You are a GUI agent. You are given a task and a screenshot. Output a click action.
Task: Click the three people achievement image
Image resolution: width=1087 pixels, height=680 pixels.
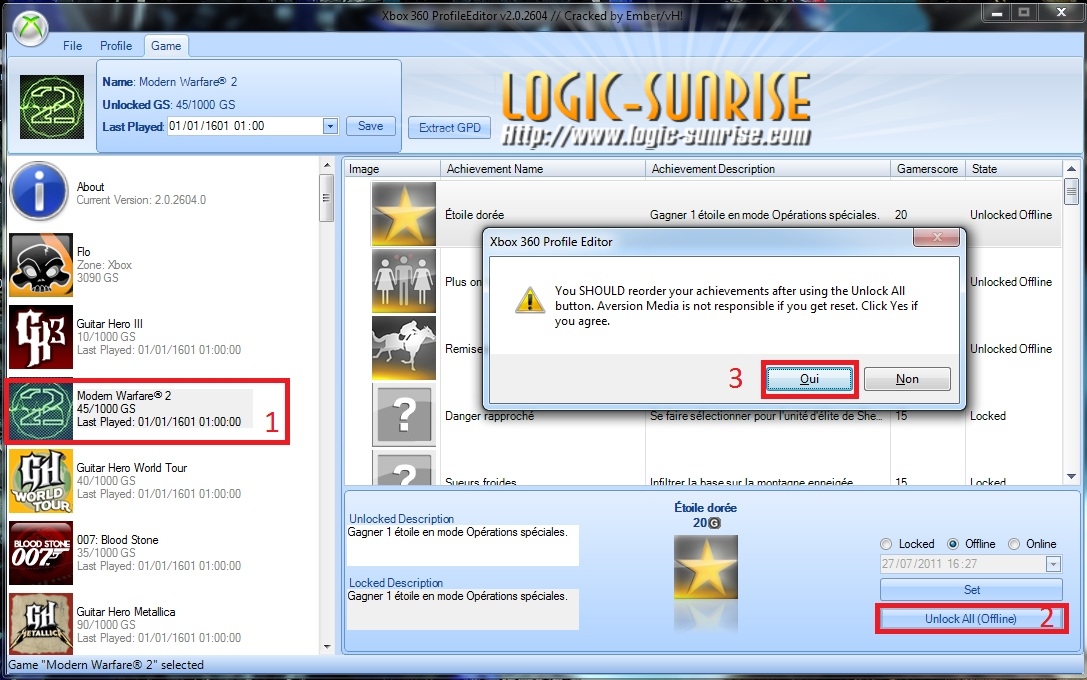click(x=403, y=281)
